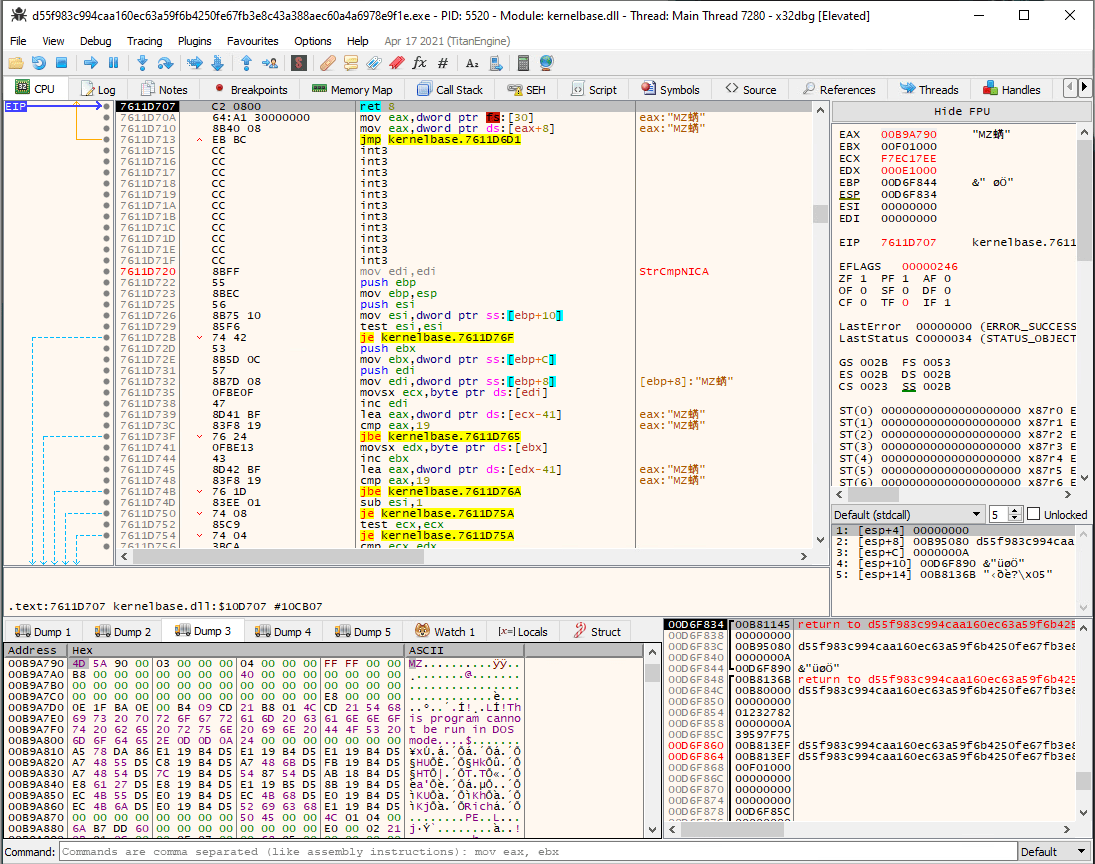
Task: Launch the Calculator toolbar icon
Action: pos(522,63)
